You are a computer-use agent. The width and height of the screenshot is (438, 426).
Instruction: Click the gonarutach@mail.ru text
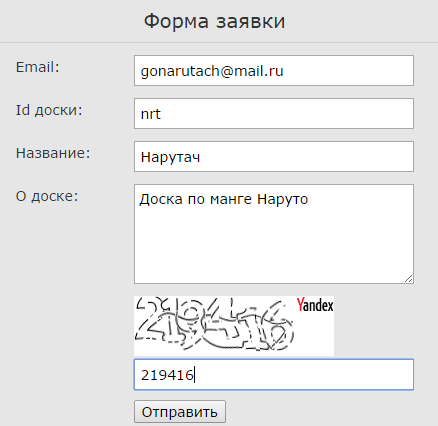[212, 71]
